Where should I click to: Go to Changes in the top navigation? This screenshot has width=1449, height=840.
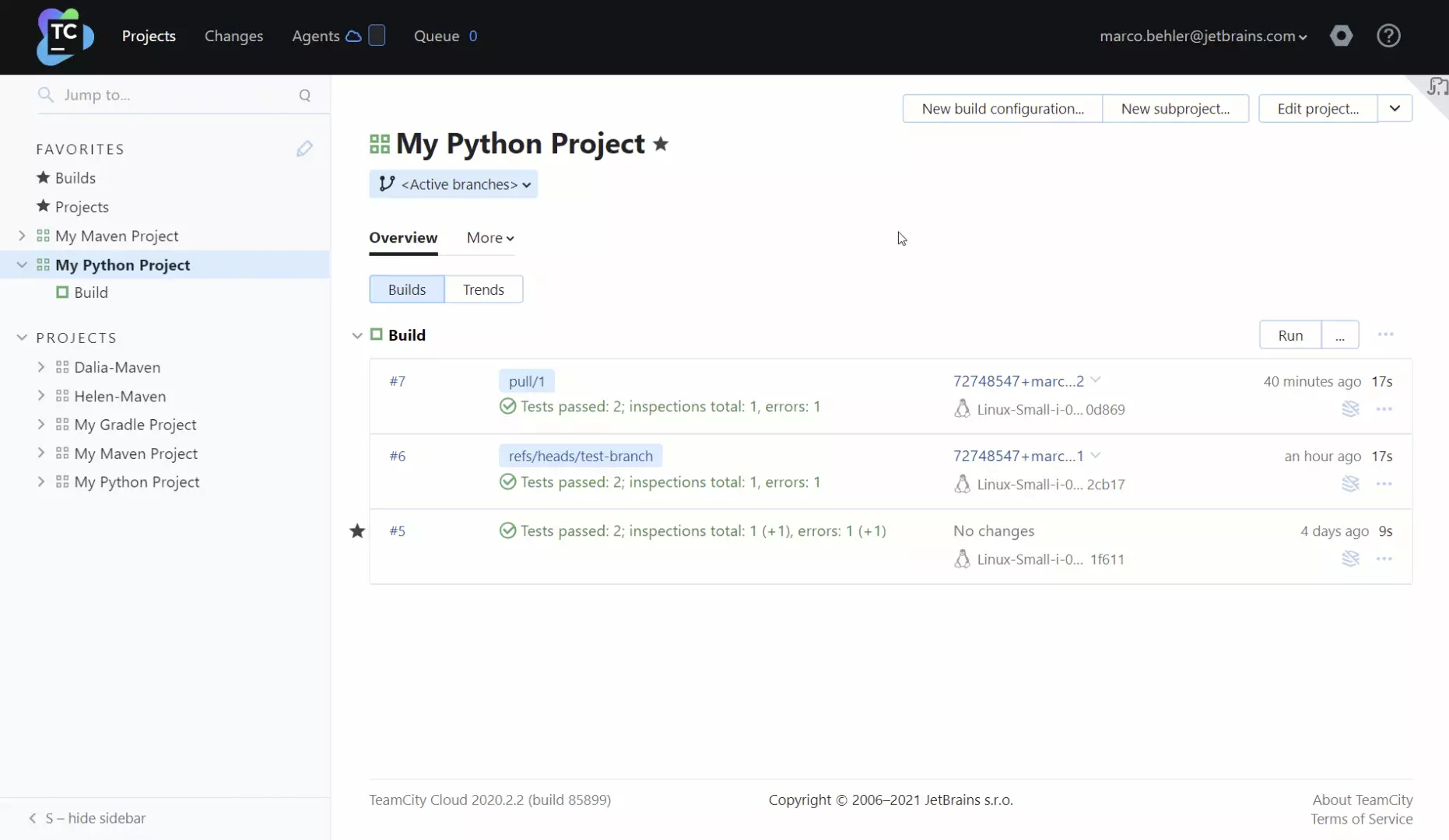(233, 36)
